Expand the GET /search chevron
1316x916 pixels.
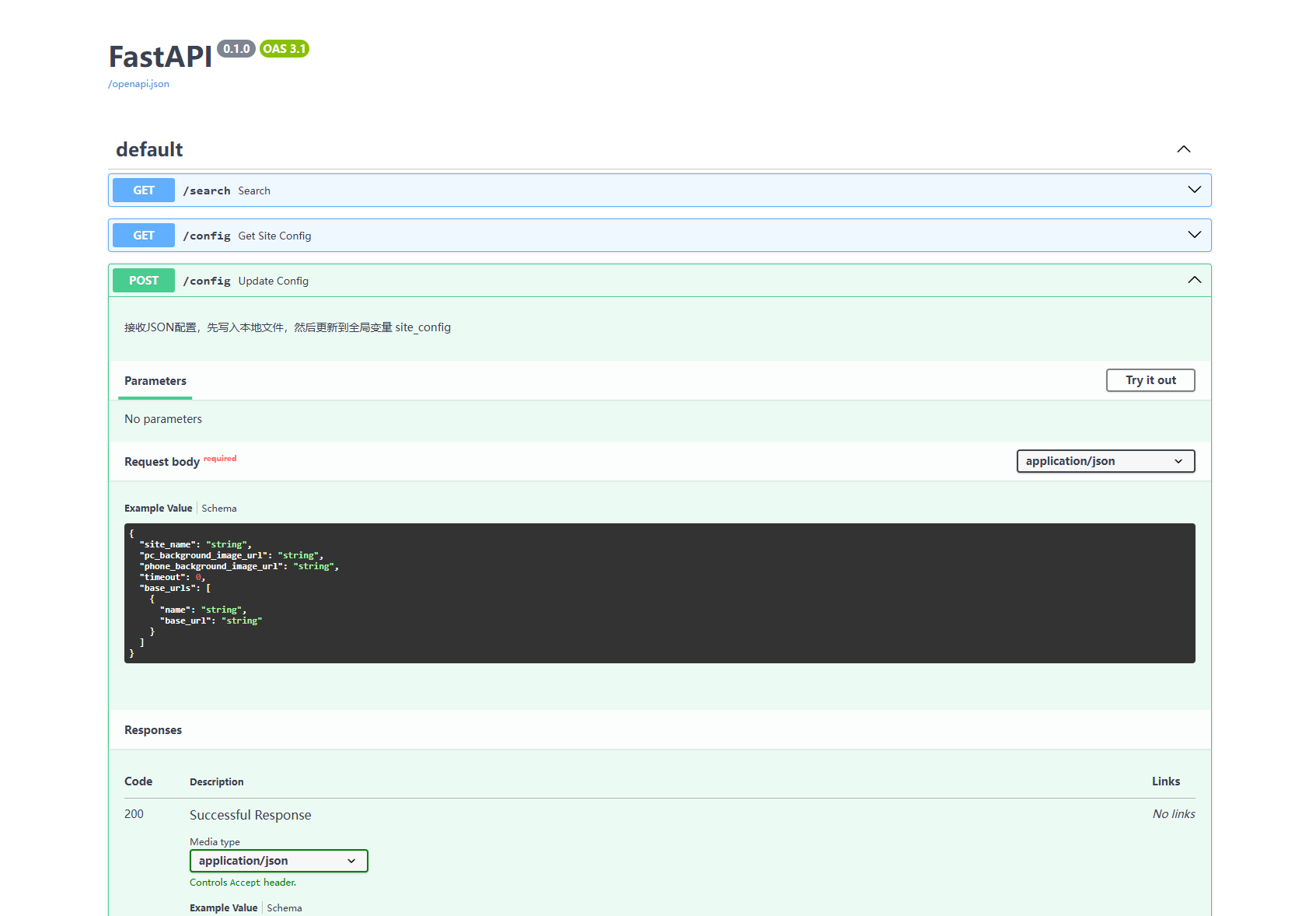[1194, 190]
